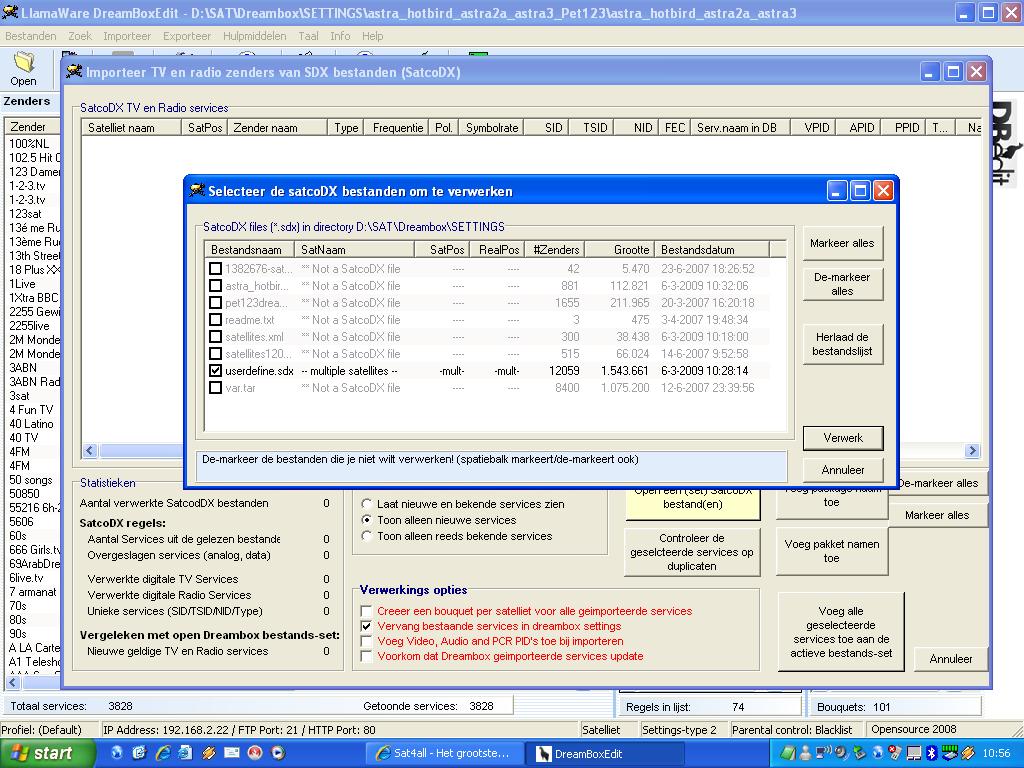Click media player quick launch icon
The width and height of the screenshot is (1024, 768).
click(x=278, y=753)
